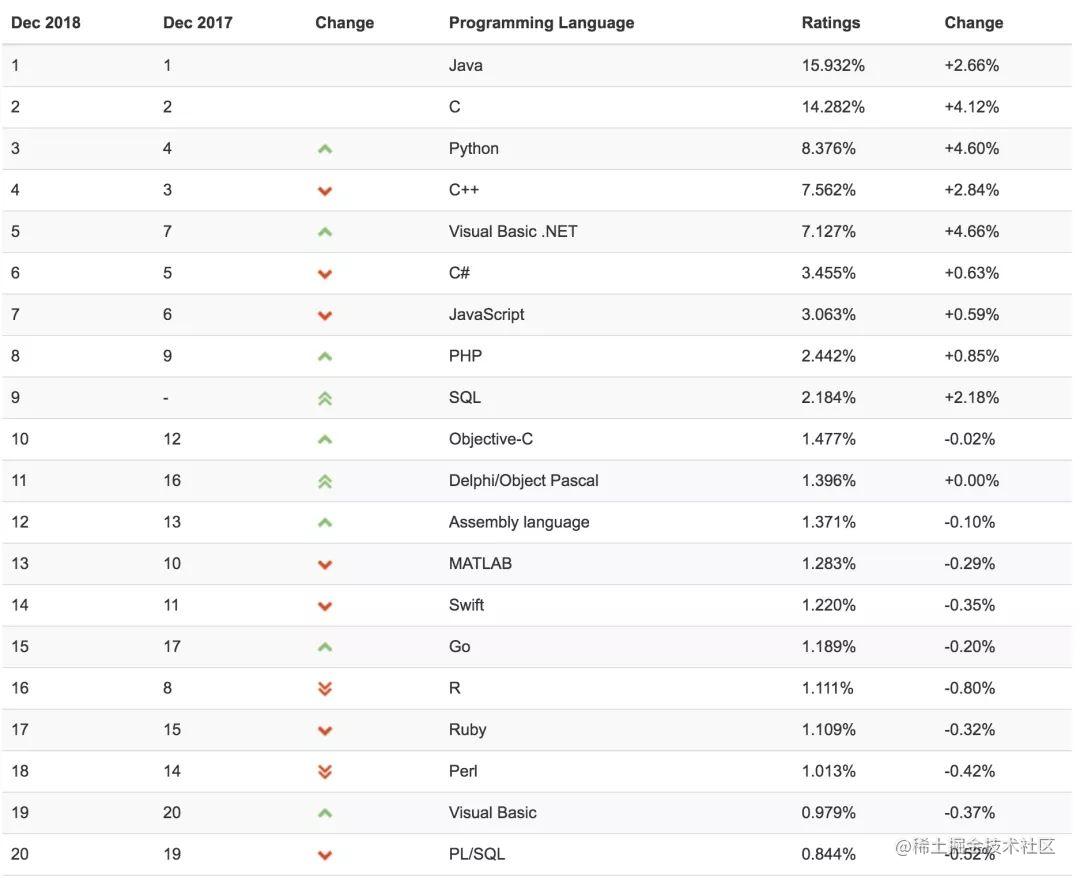Click the red down arrow for PL/SQL
This screenshot has width=1080, height=881.
pyautogui.click(x=325, y=855)
